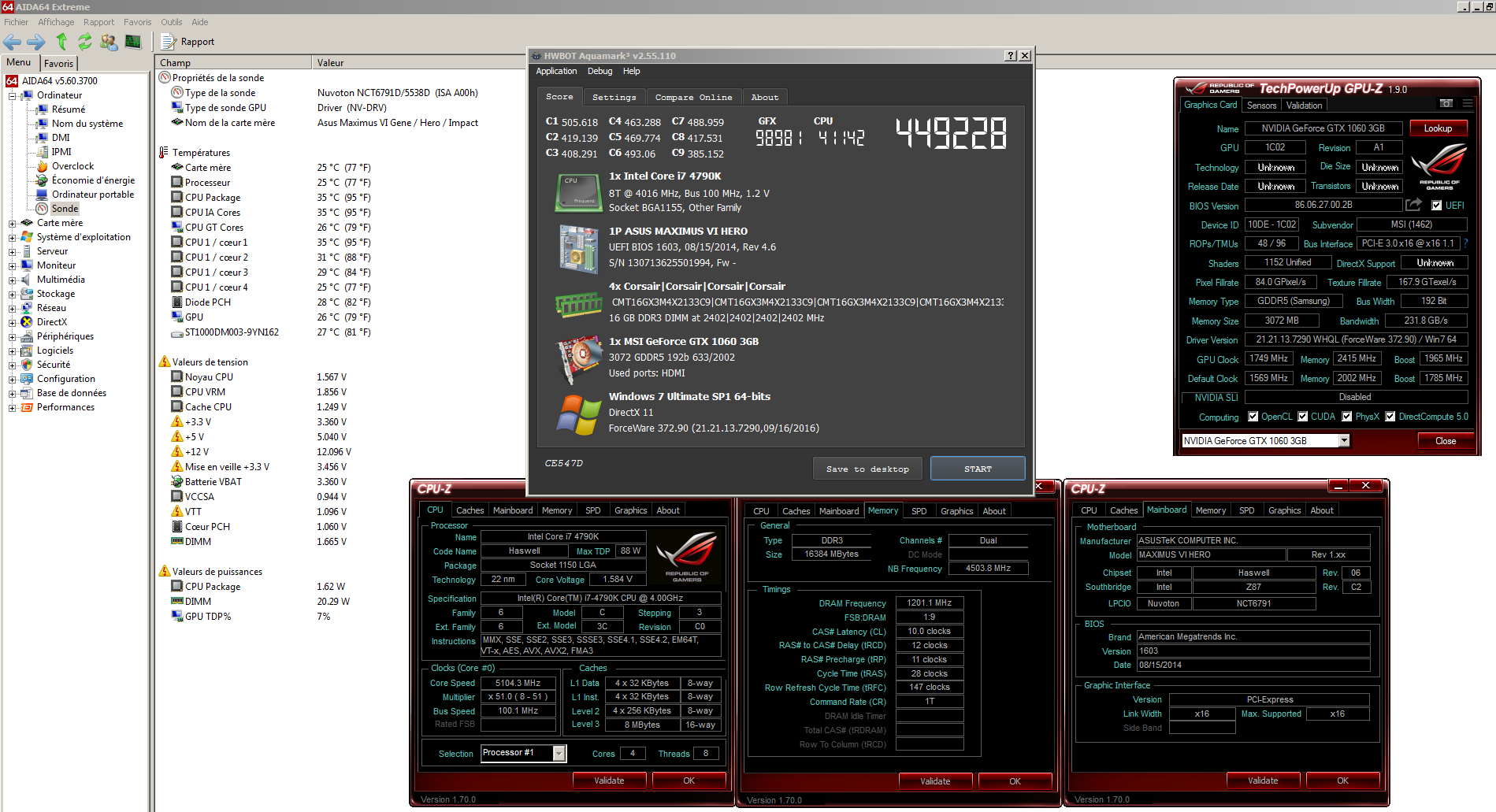The height and width of the screenshot is (812, 1496).
Task: Toggle the DirectCompute 5.0 checkbox
Action: (1390, 417)
